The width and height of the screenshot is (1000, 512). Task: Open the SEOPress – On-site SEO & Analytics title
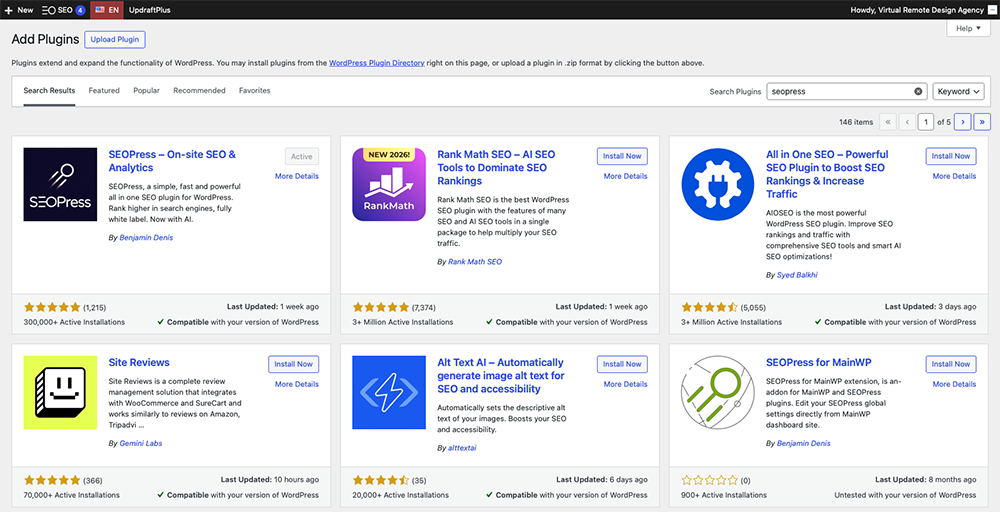pos(172,161)
